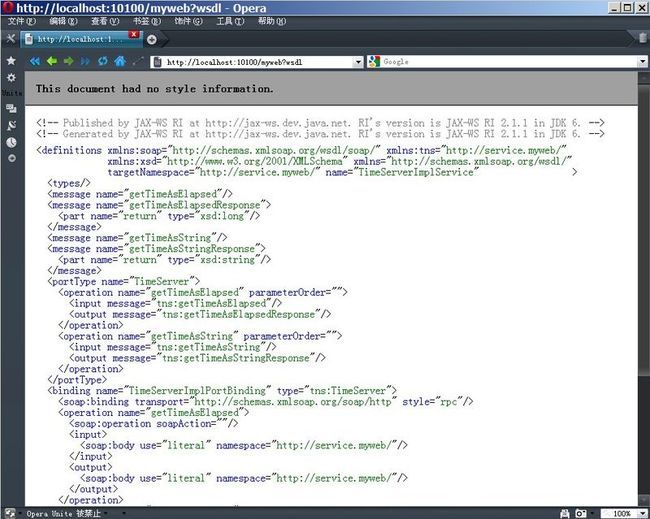Open Bookmarks star panel in sidebar

pyautogui.click(x=11, y=61)
